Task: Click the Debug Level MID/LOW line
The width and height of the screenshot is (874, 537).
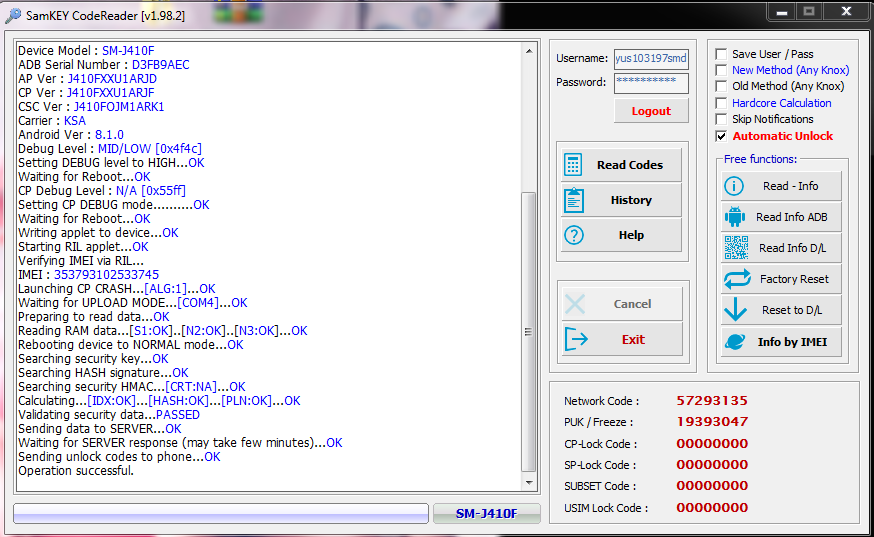Action: tap(110, 149)
